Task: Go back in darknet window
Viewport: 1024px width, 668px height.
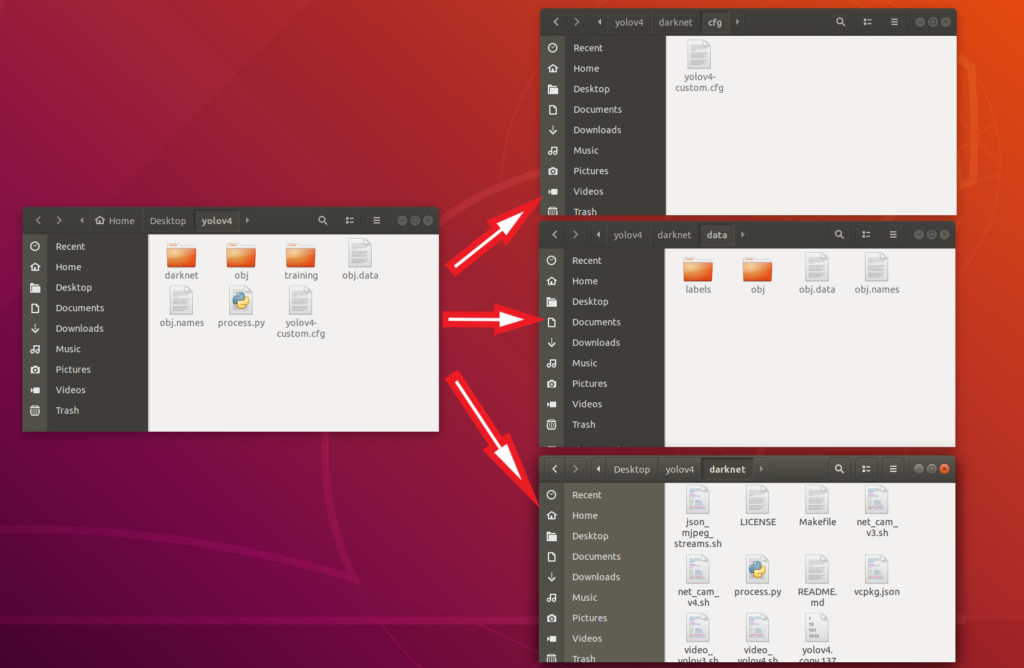Action: [554, 469]
